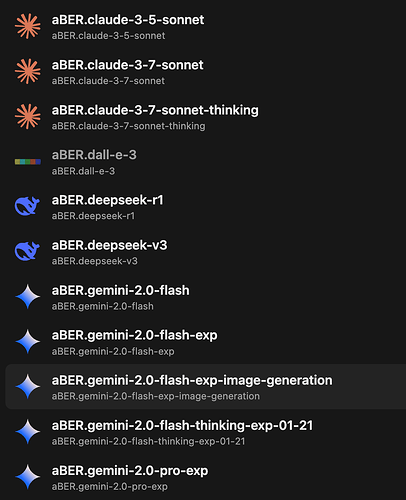Pick aBER.gemini-2.0-flash model
This screenshot has width=406, height=500.
(x=206, y=297)
